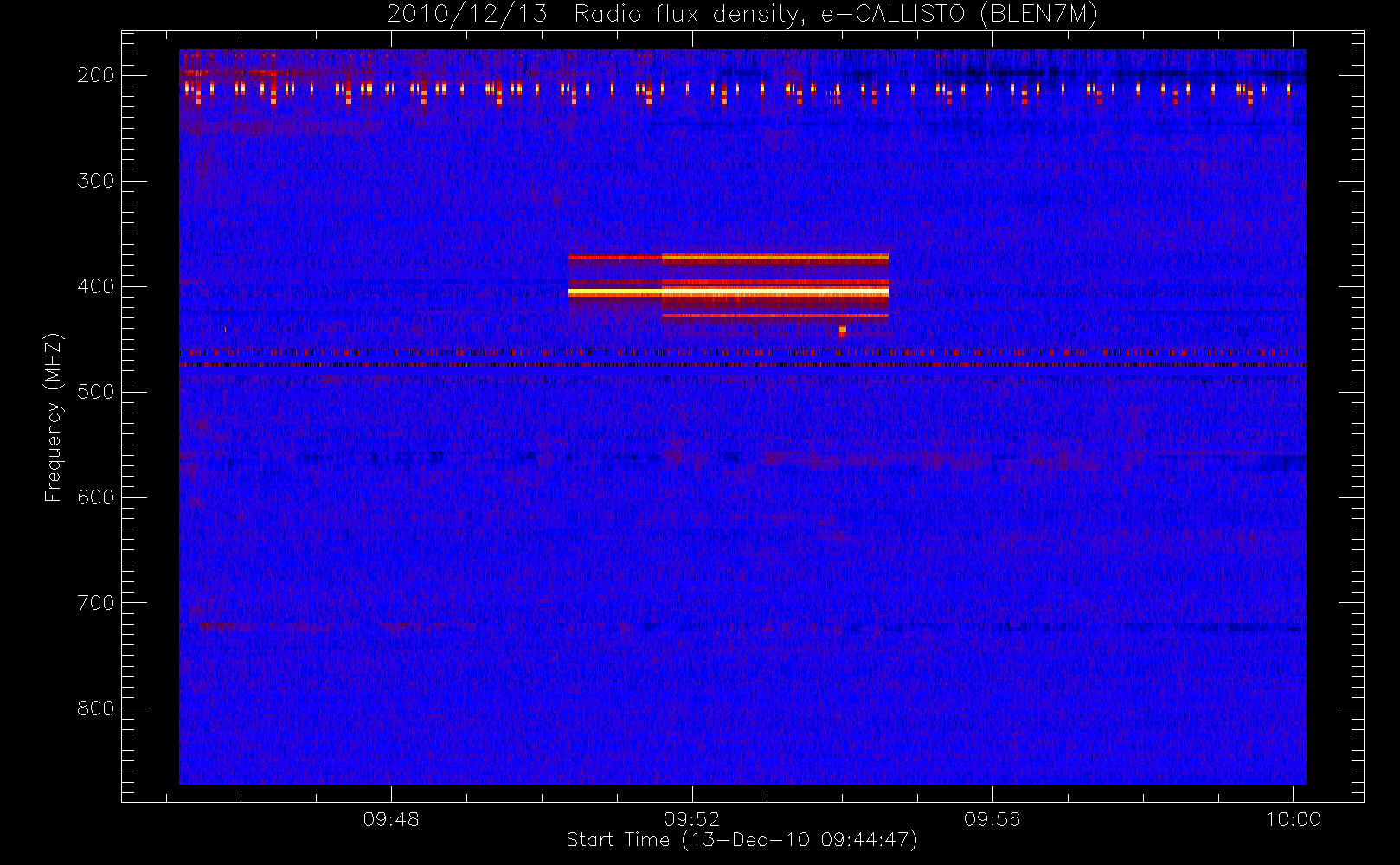Select the 300 frequency tick label
The width and height of the screenshot is (1400, 865).
[96, 181]
